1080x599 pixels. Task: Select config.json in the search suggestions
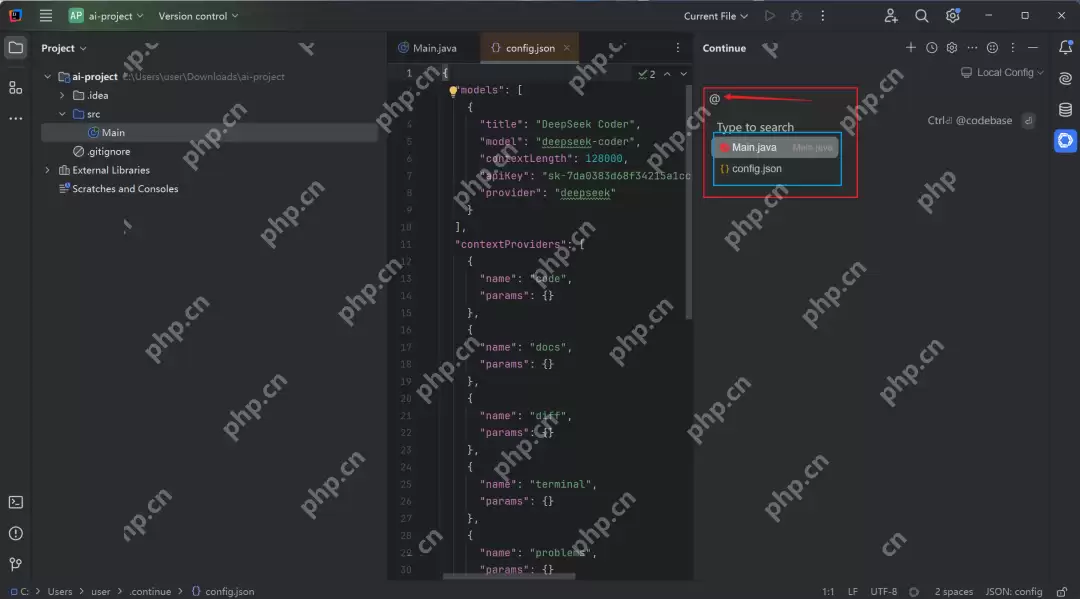coord(756,169)
